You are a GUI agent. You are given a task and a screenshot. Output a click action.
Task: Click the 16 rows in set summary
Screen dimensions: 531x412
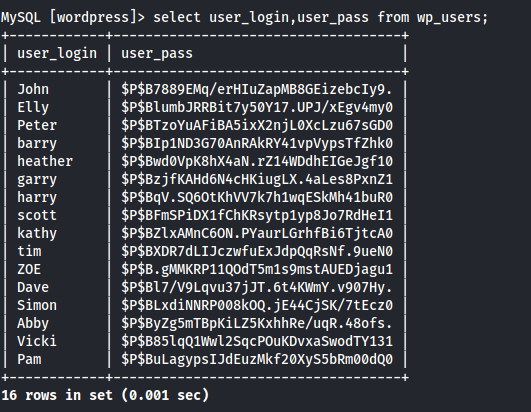pos(105,395)
